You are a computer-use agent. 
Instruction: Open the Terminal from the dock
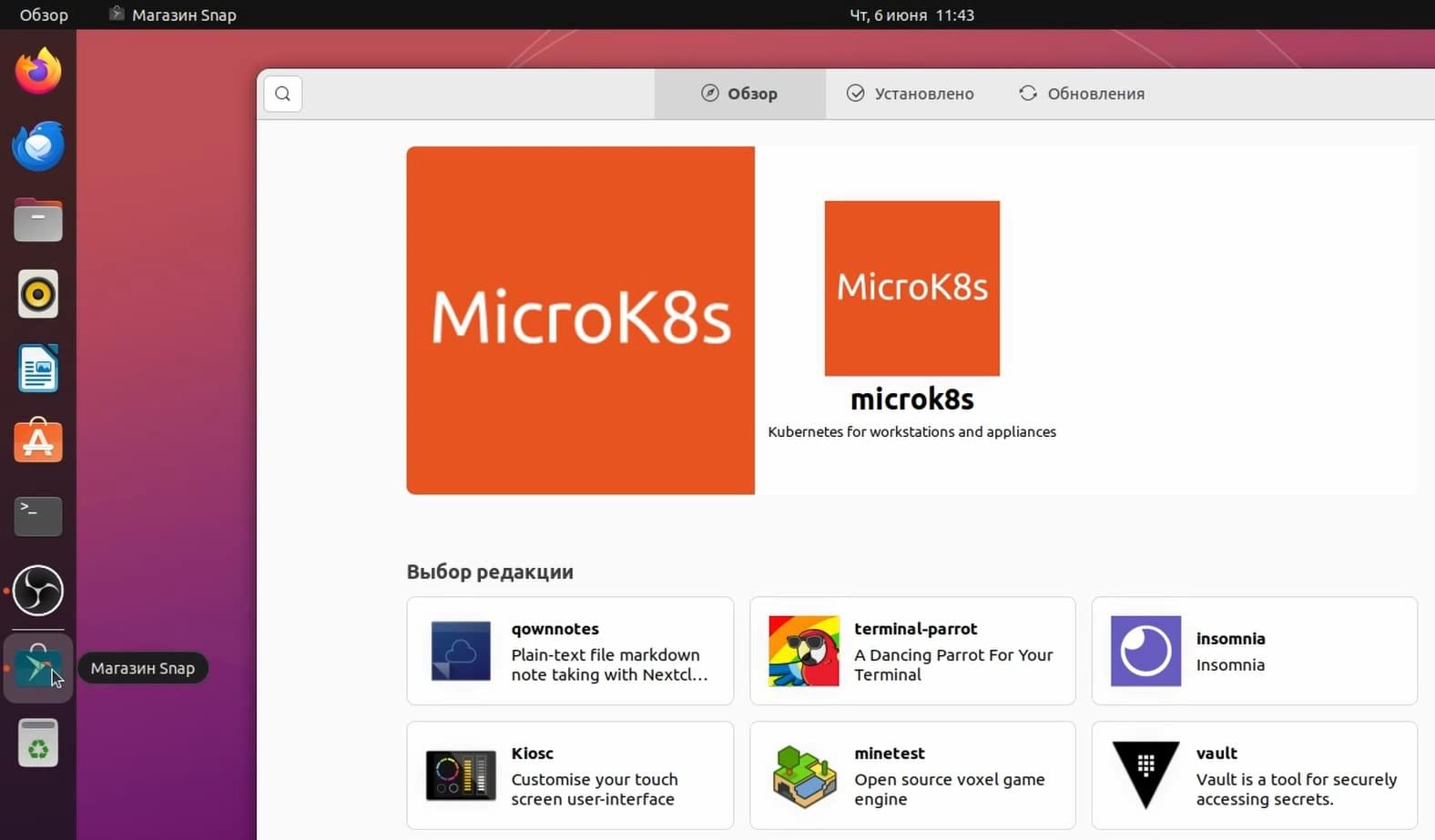pos(38,516)
